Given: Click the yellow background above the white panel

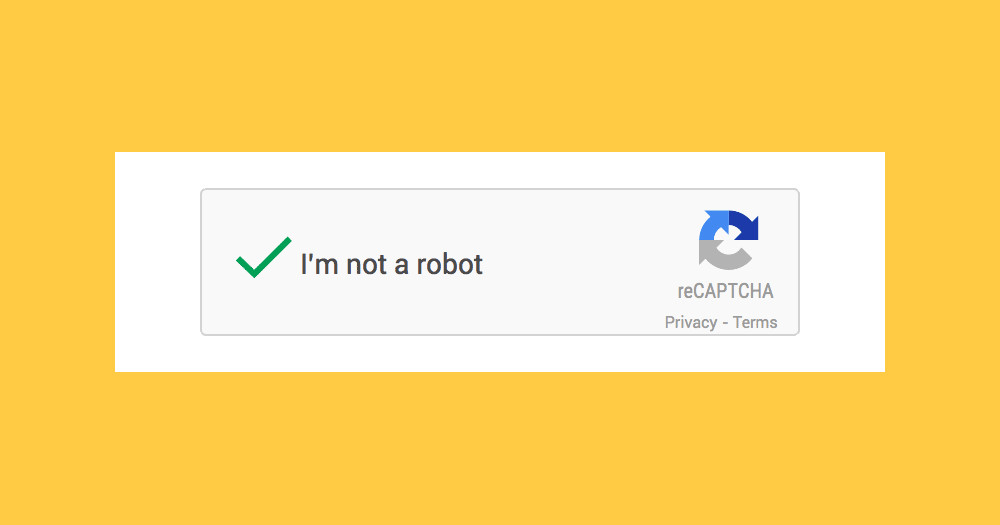Looking at the screenshot, I should coord(499,75).
